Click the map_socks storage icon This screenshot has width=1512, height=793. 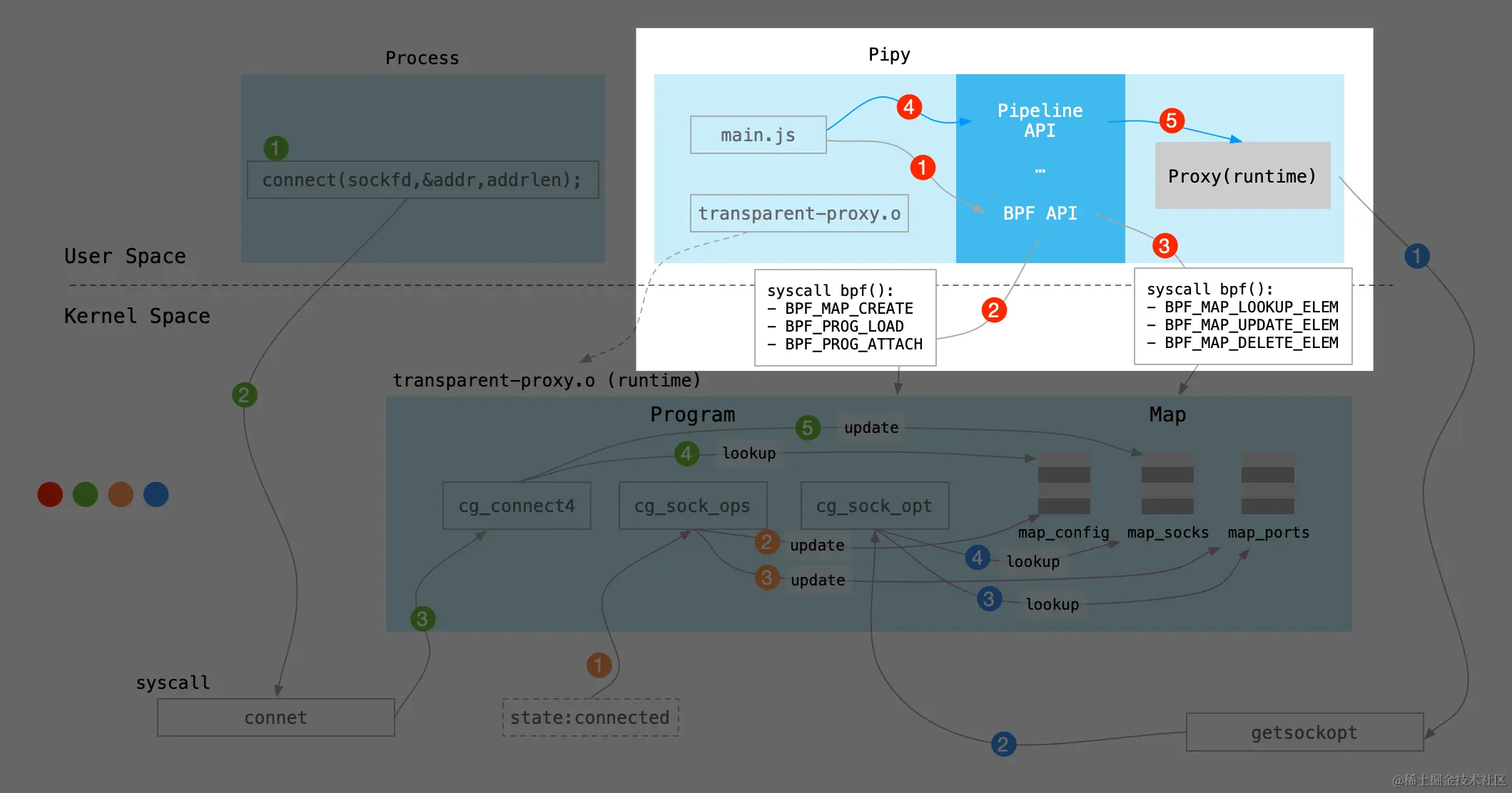pyautogui.click(x=1167, y=484)
